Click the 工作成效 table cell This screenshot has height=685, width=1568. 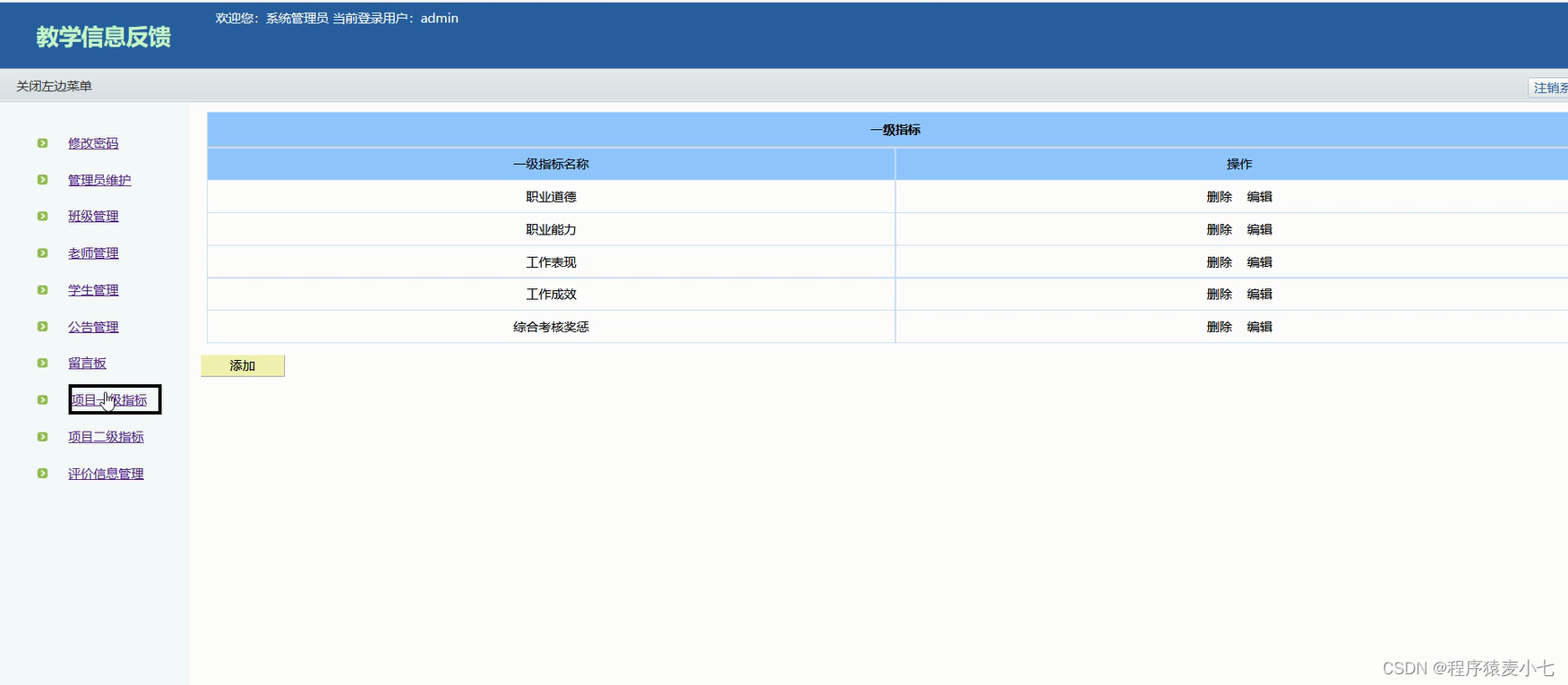coord(551,294)
